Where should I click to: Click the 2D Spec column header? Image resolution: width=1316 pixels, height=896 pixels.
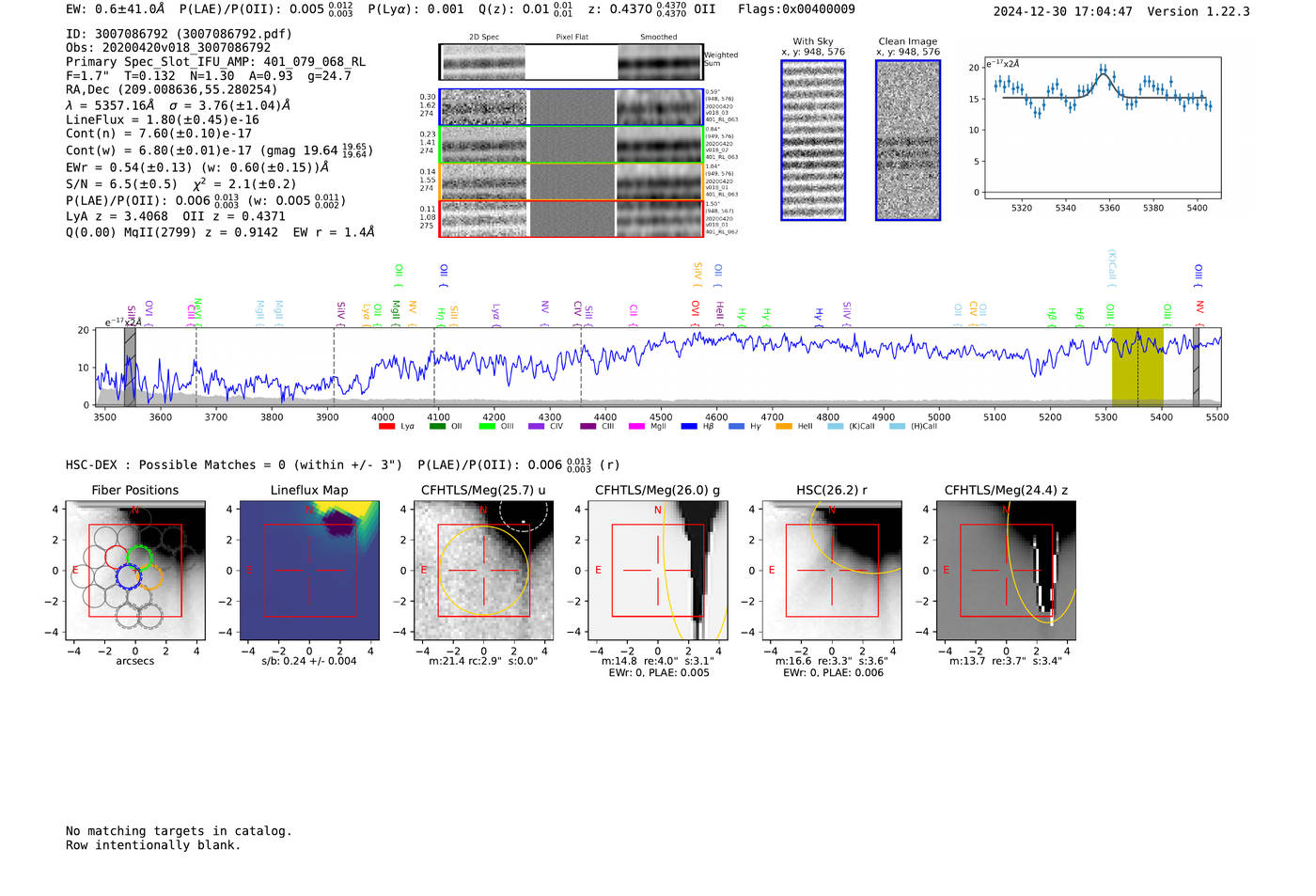[484, 38]
